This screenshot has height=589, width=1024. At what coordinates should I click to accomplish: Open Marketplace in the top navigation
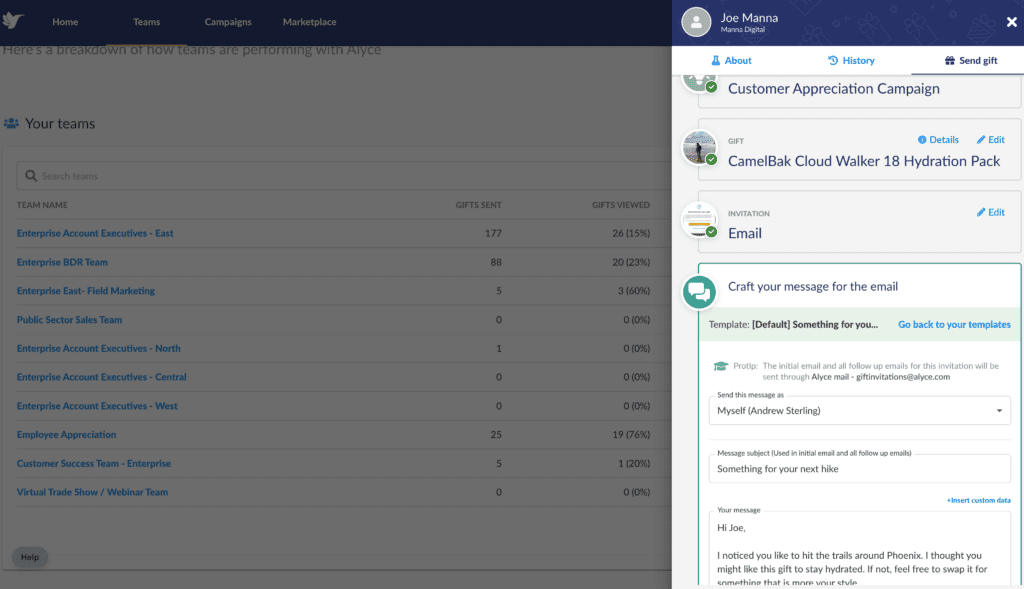click(x=309, y=22)
